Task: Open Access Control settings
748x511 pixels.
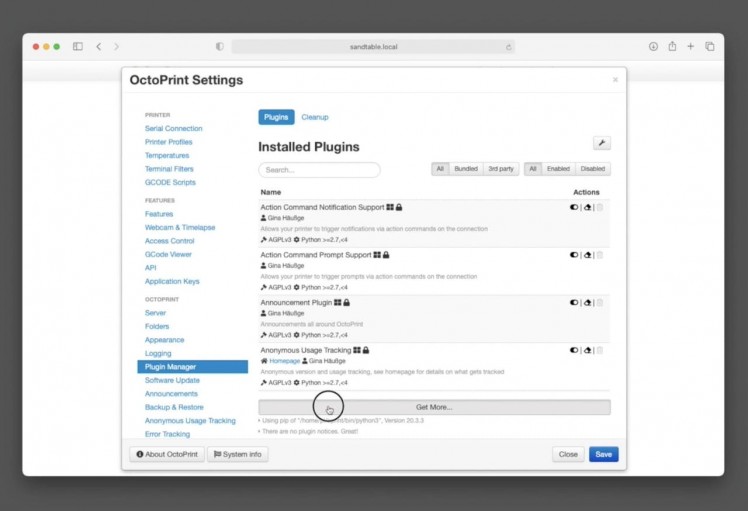Action: pos(169,241)
